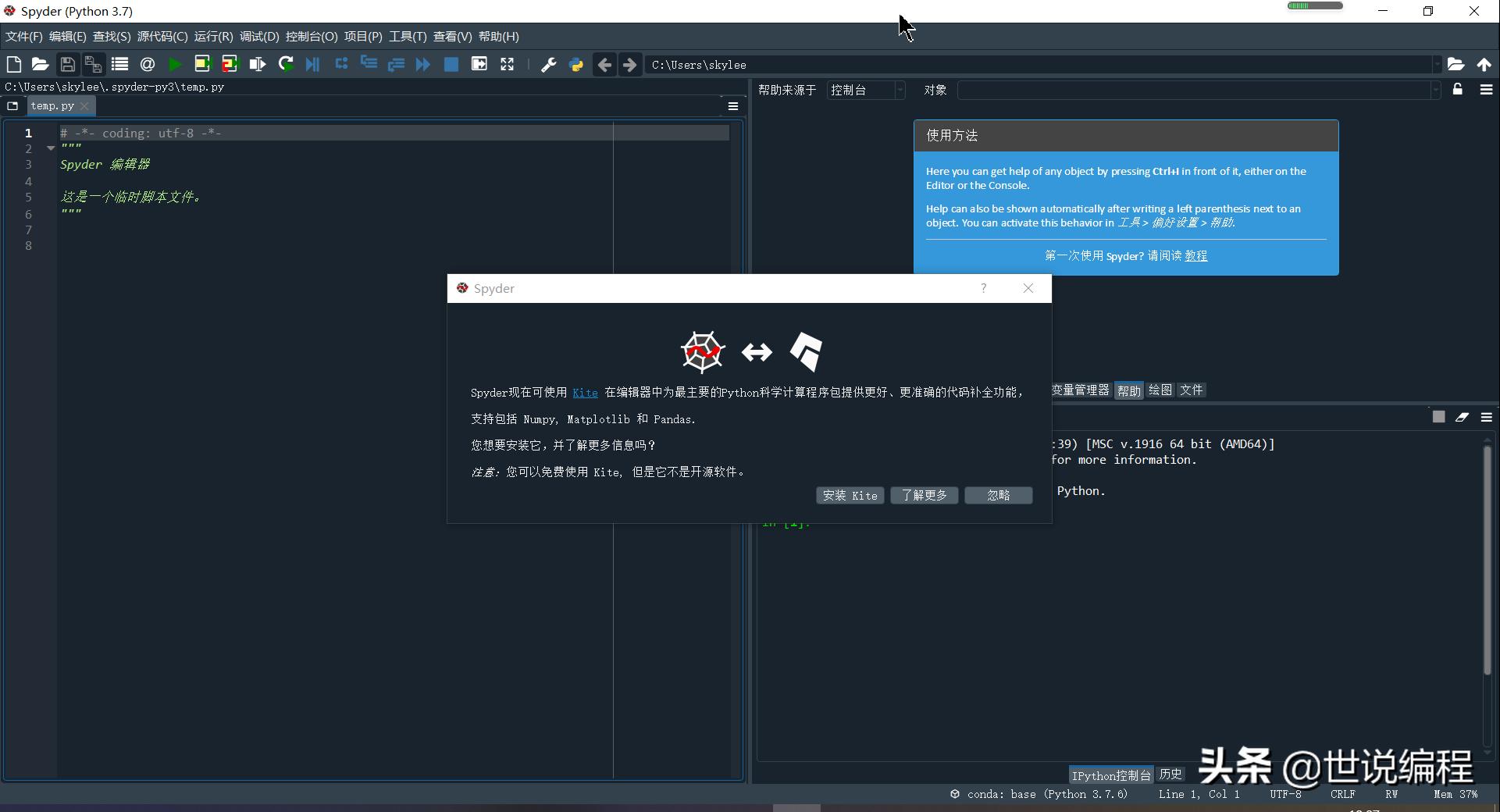Click the dialog's question mark help button
This screenshot has height=812, width=1500.
coord(984,288)
